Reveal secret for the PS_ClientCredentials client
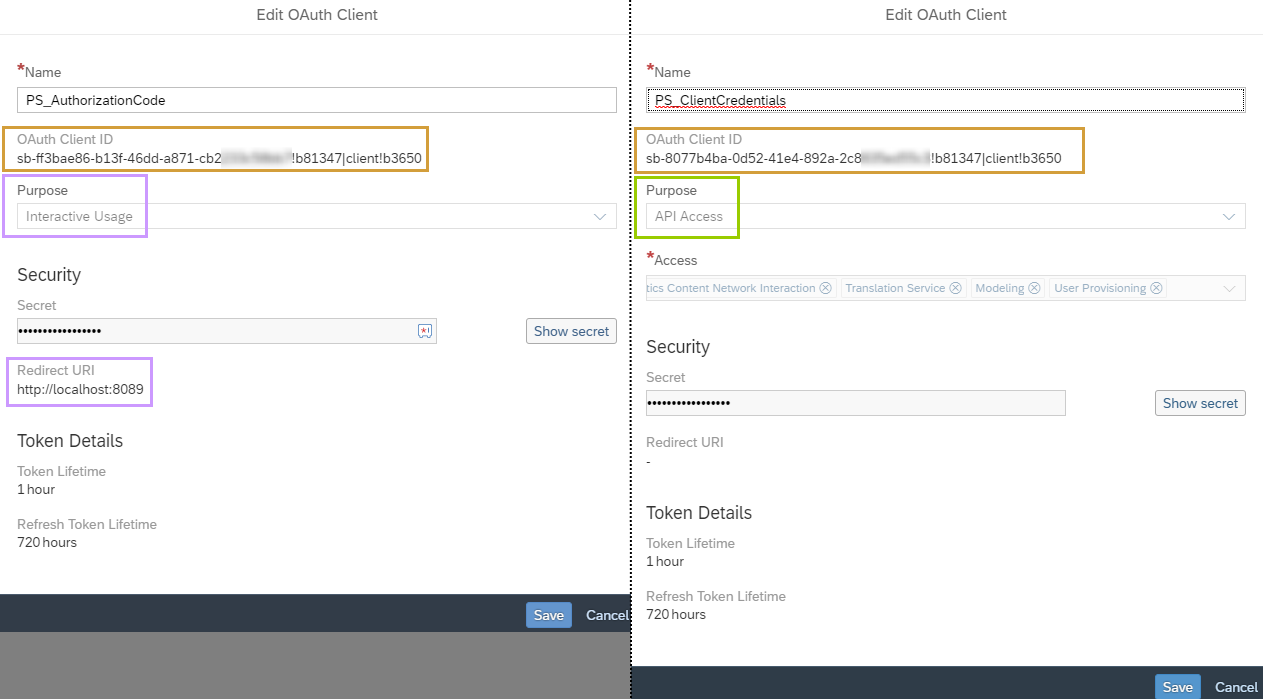Viewport: 1263px width, 699px height. pos(1200,403)
